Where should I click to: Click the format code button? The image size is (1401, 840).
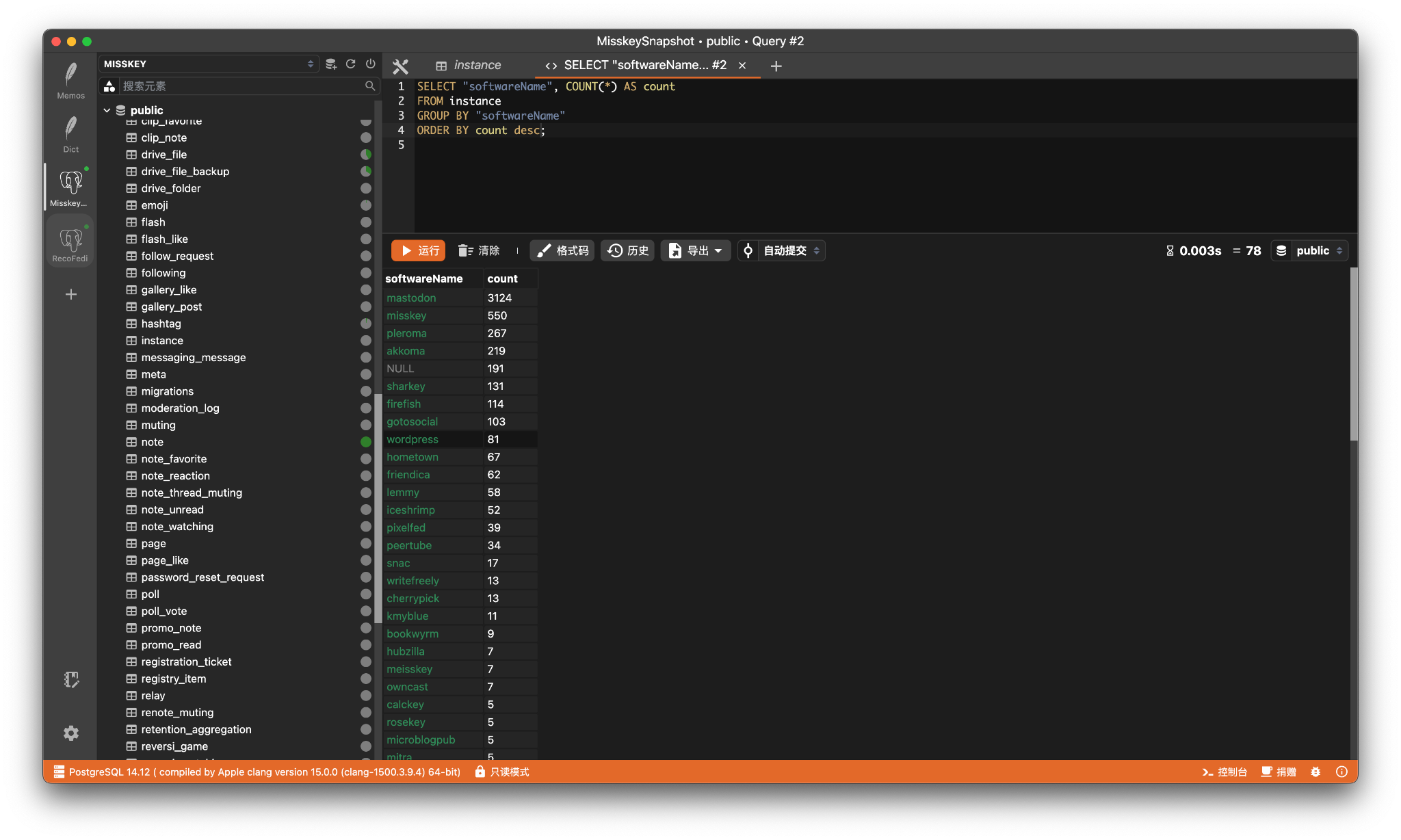coord(562,250)
